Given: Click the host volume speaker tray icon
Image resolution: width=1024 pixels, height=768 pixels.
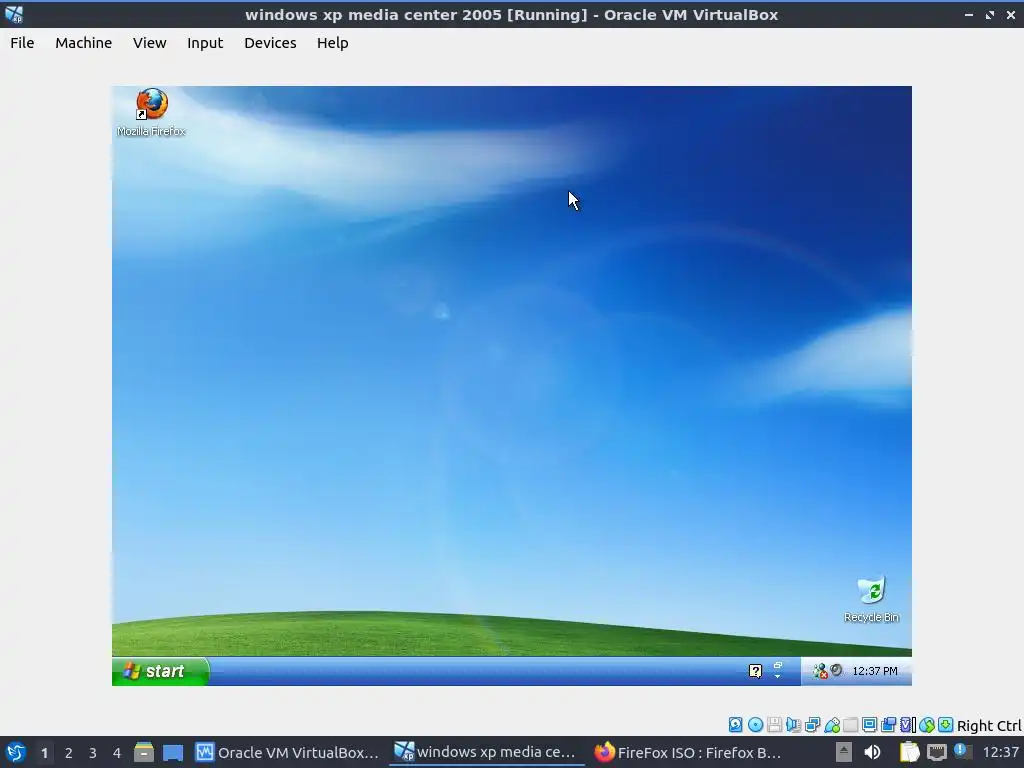Looking at the screenshot, I should click(x=872, y=752).
